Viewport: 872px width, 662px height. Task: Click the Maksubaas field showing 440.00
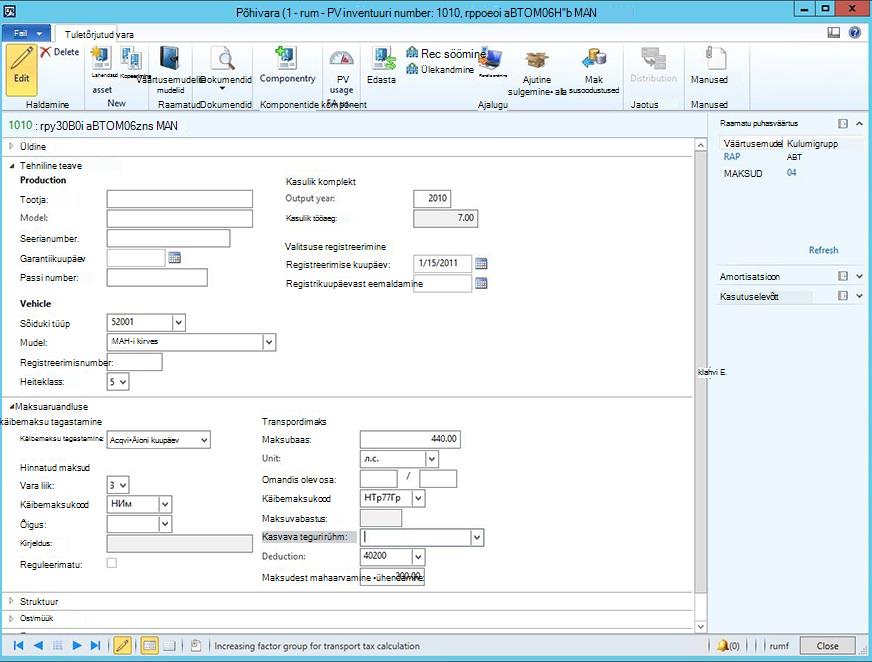410,439
